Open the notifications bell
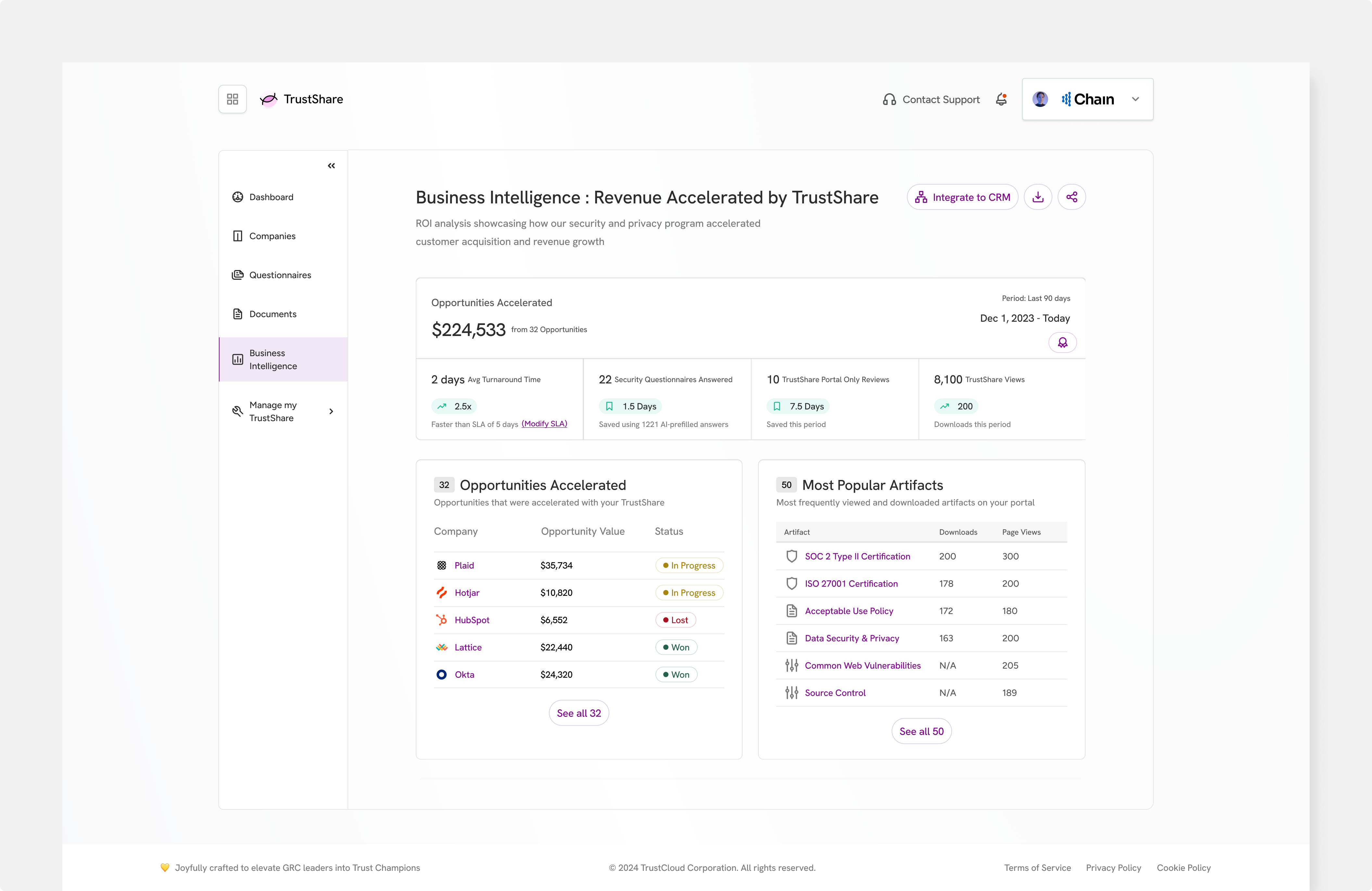 coord(1001,99)
